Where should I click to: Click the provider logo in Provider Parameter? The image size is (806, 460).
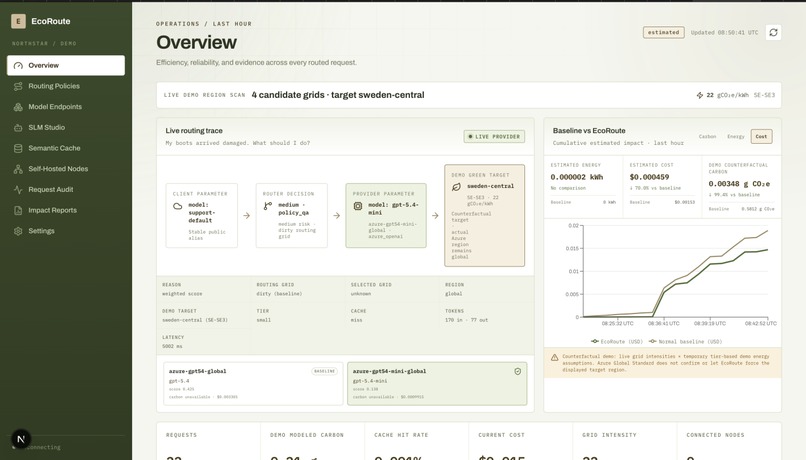tap(358, 206)
